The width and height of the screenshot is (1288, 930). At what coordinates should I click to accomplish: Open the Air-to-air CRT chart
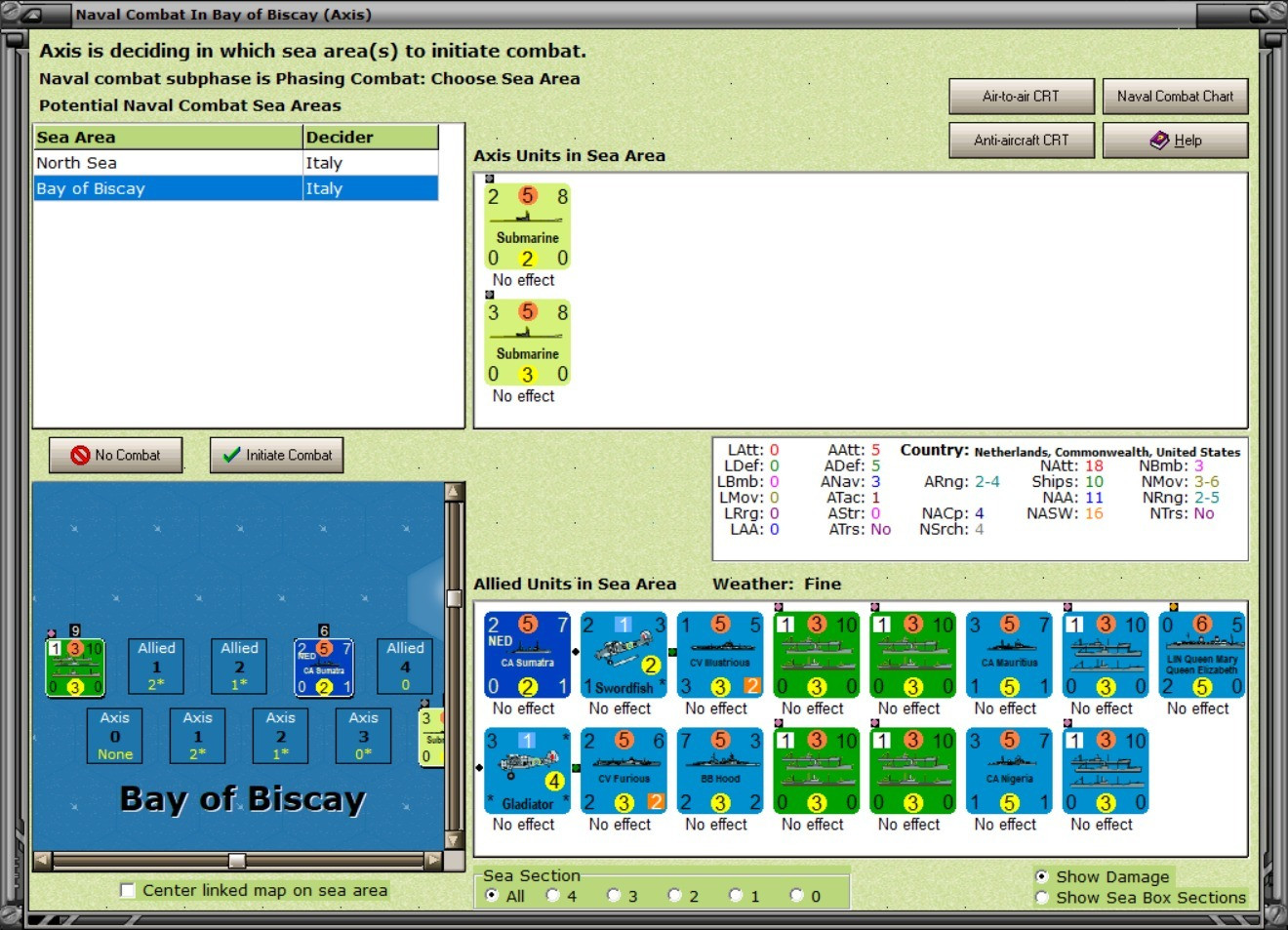tap(1021, 97)
